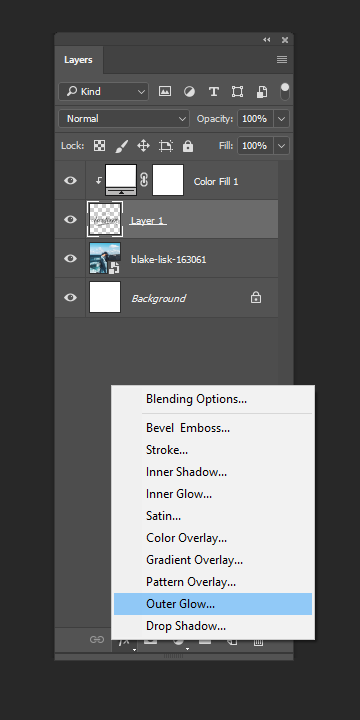Click Background layer lock icon
The width and height of the screenshot is (360, 720).
256,298
